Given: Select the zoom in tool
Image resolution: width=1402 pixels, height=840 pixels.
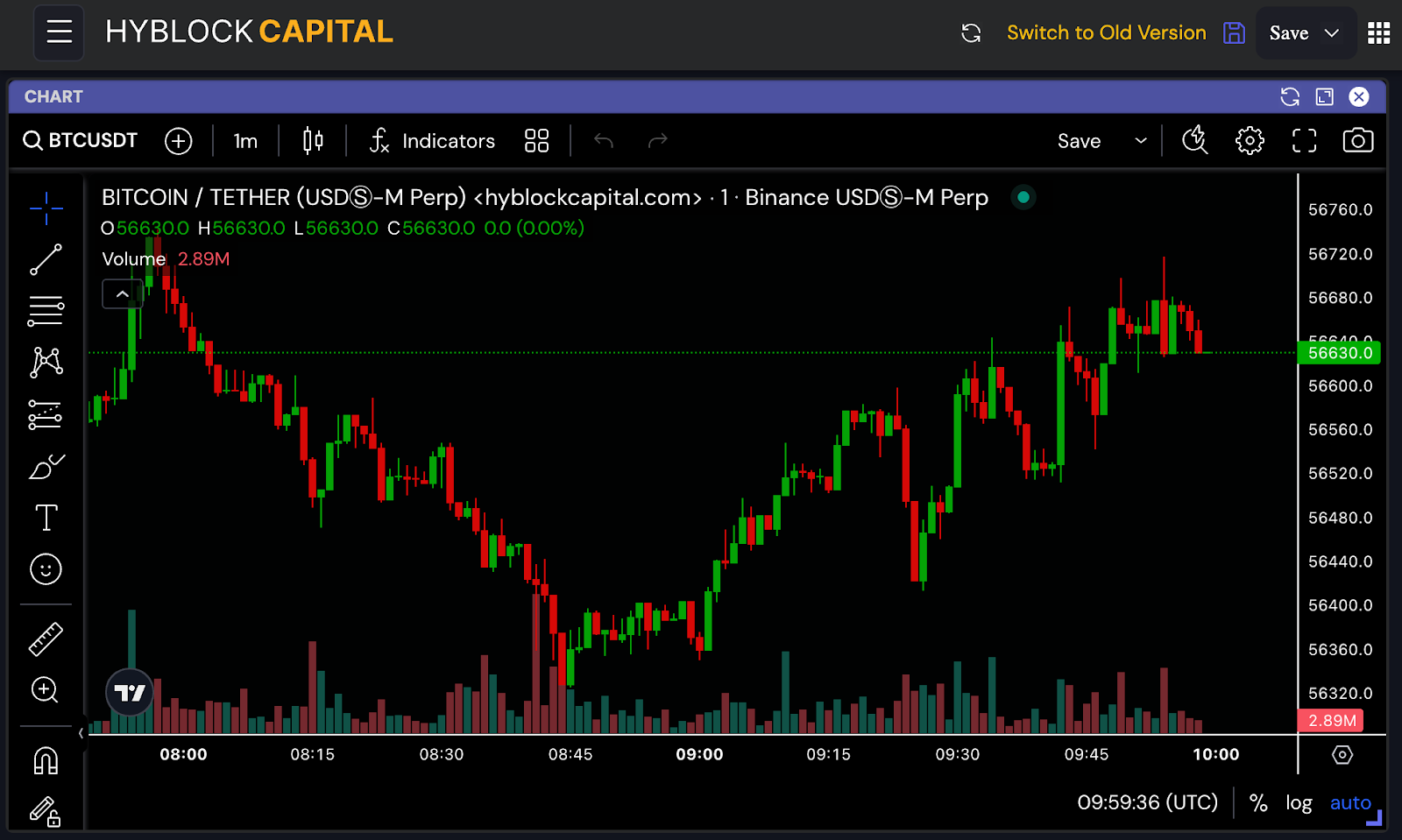Looking at the screenshot, I should pos(46,690).
